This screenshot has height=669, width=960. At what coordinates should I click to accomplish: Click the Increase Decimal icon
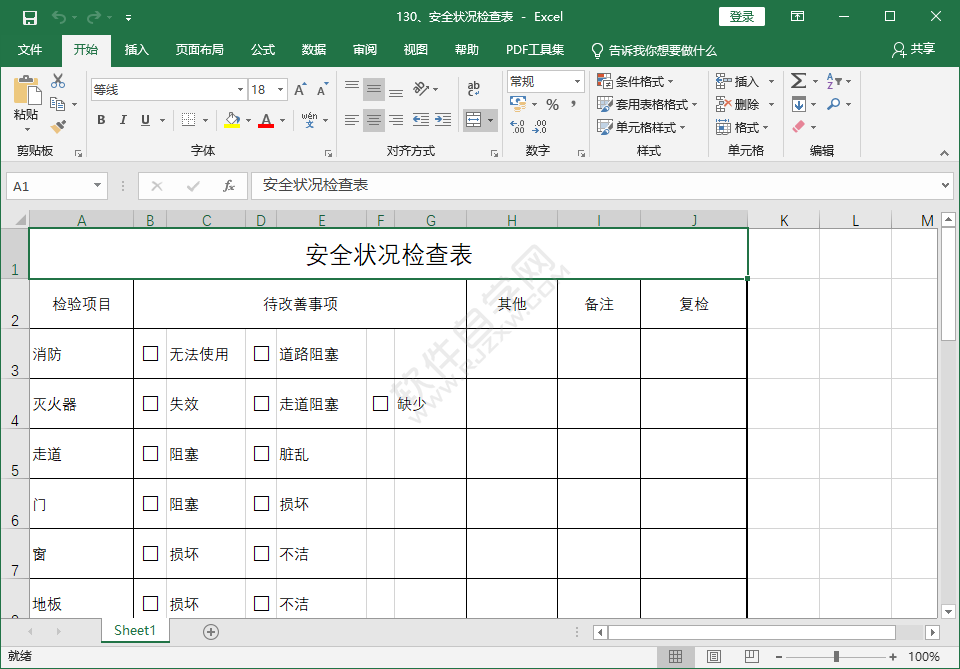click(519, 128)
